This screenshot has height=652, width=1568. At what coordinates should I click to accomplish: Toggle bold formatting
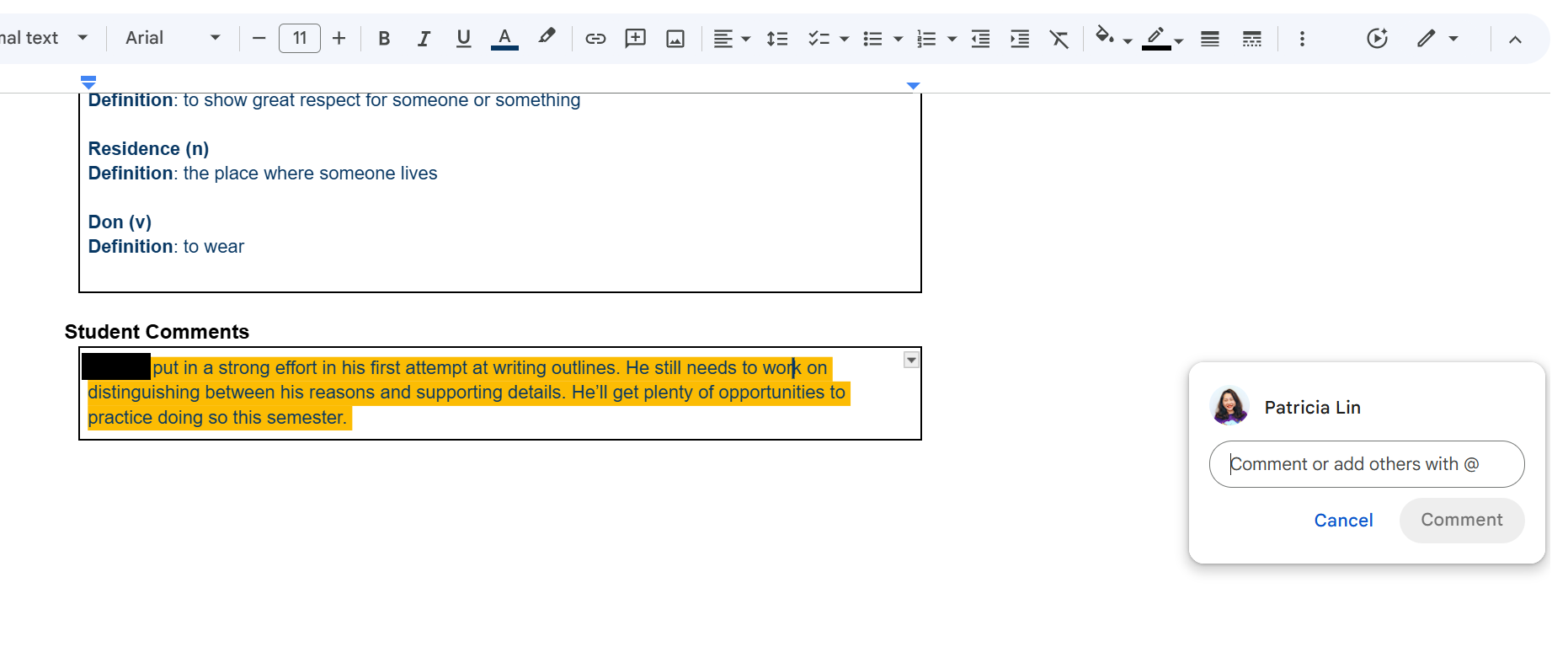[x=384, y=39]
